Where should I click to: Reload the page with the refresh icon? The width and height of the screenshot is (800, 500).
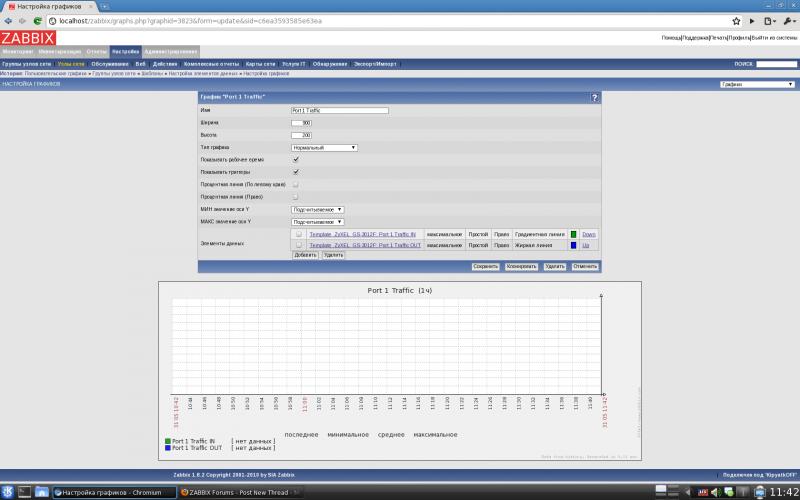(x=36, y=20)
